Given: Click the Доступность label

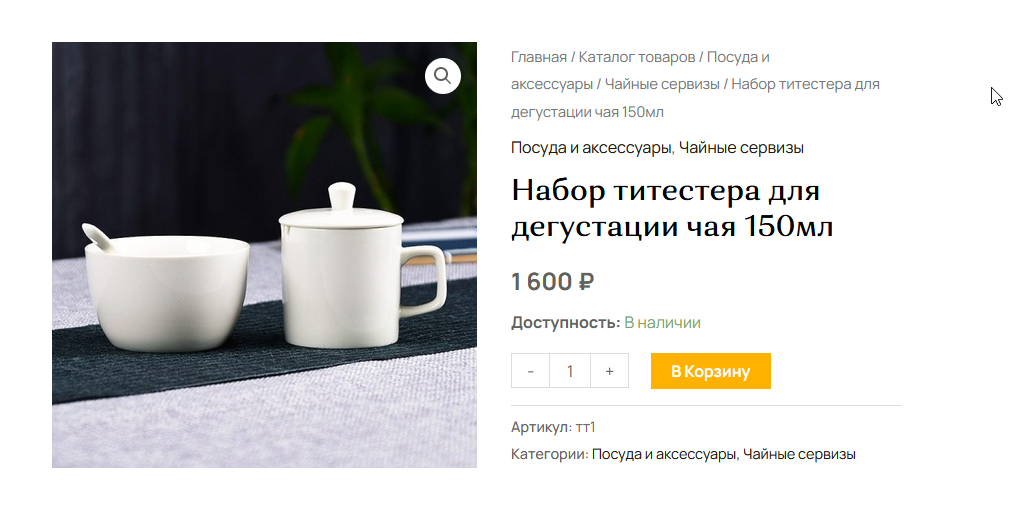Looking at the screenshot, I should [565, 323].
